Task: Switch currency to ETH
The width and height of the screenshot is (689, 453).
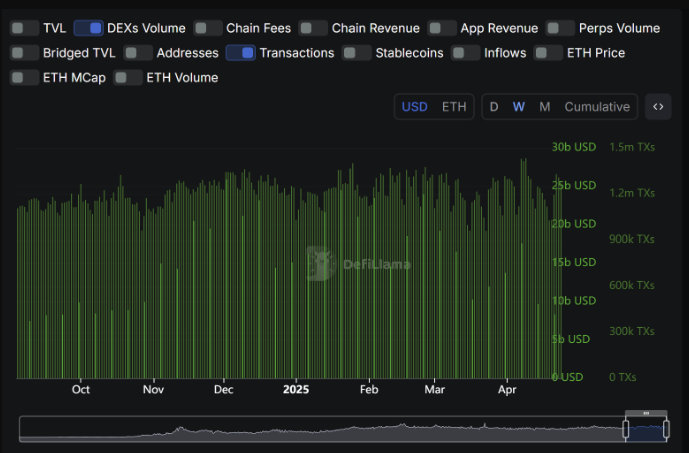Action: click(453, 107)
